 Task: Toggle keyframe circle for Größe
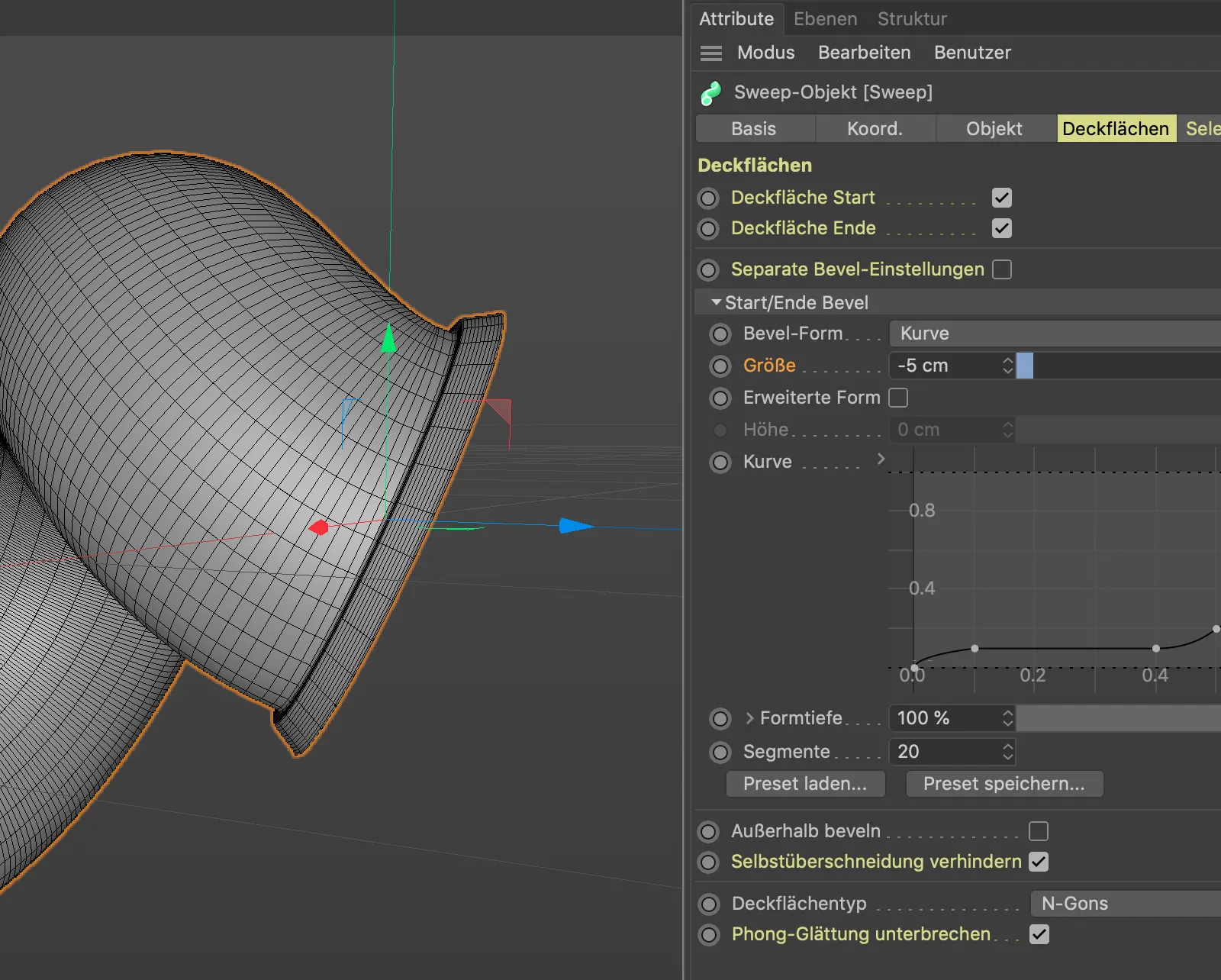pos(720,366)
